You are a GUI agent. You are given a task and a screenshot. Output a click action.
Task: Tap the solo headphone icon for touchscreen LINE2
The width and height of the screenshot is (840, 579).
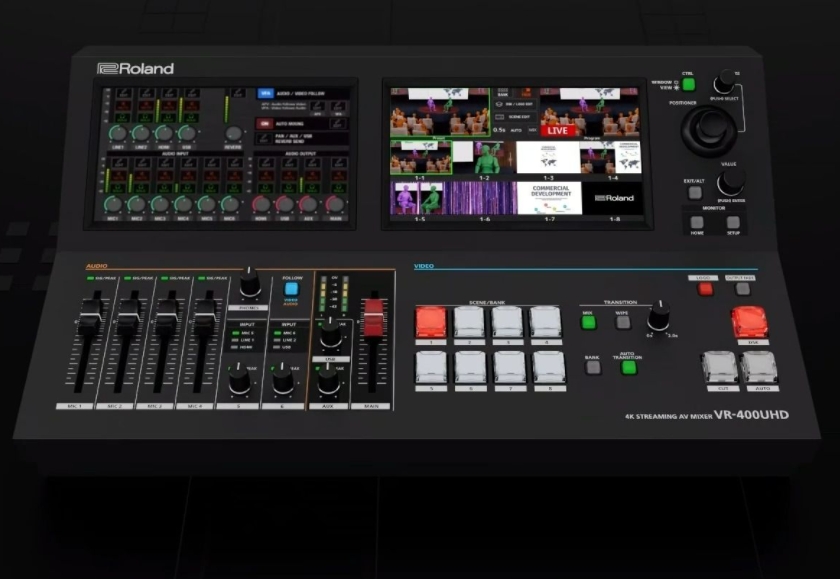click(x=146, y=118)
